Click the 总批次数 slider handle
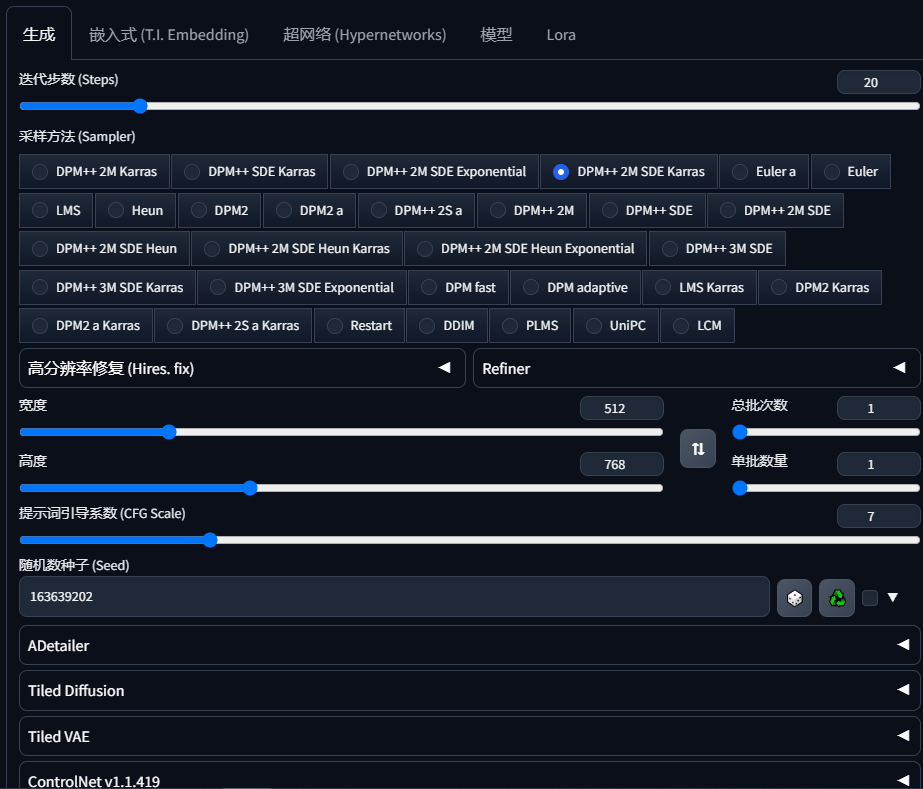The image size is (923, 789). click(x=740, y=432)
